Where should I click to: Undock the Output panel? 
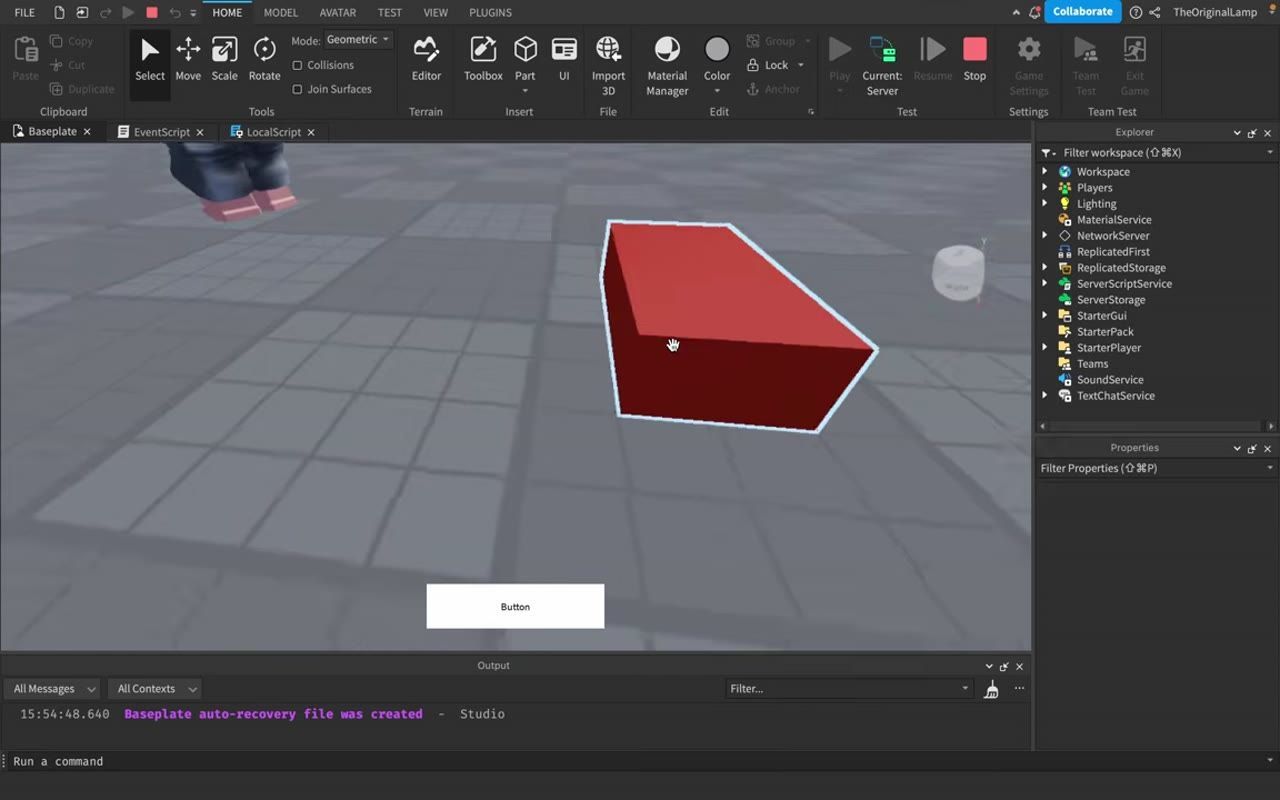point(1004,666)
